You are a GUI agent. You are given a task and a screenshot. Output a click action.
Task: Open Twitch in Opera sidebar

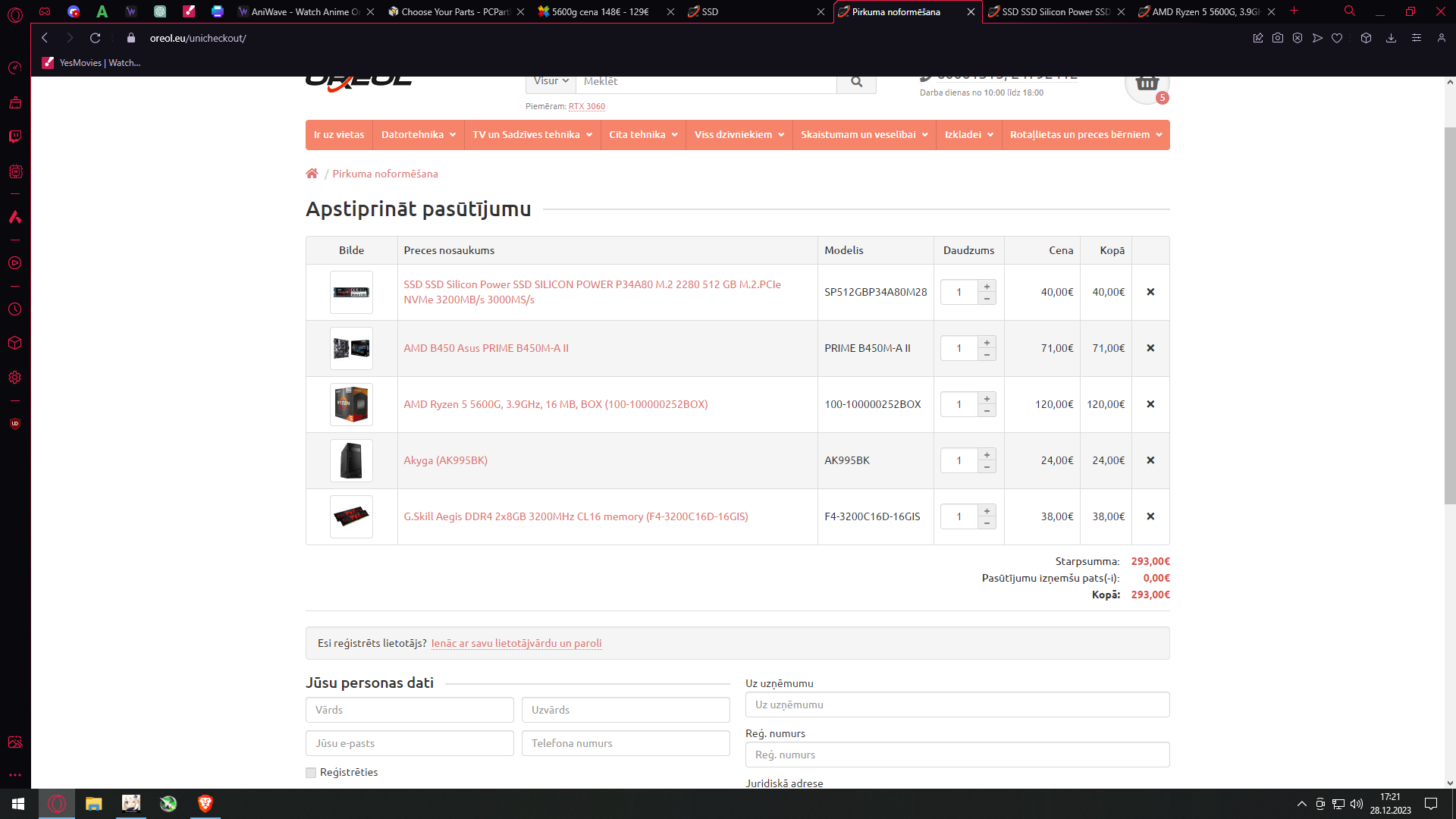15,136
